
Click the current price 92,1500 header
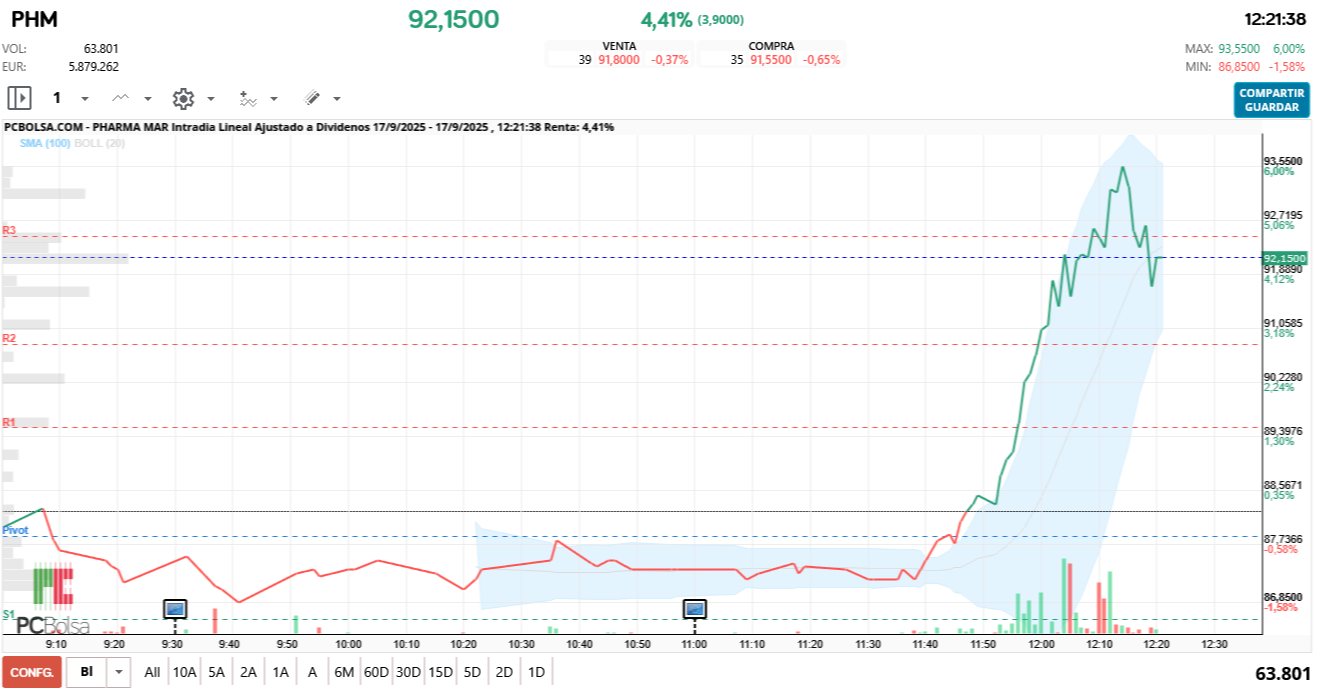tap(453, 19)
